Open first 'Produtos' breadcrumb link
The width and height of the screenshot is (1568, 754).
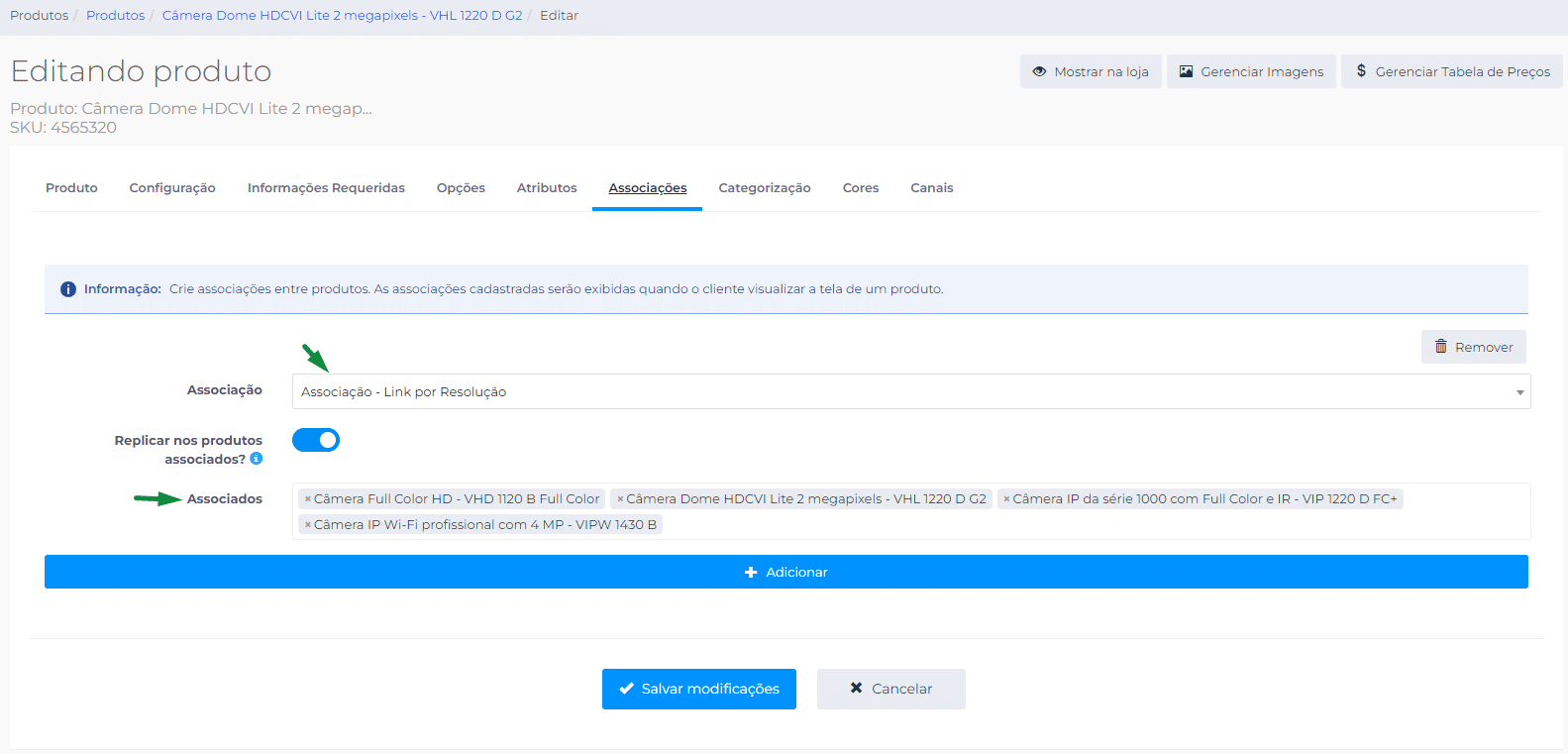[40, 16]
